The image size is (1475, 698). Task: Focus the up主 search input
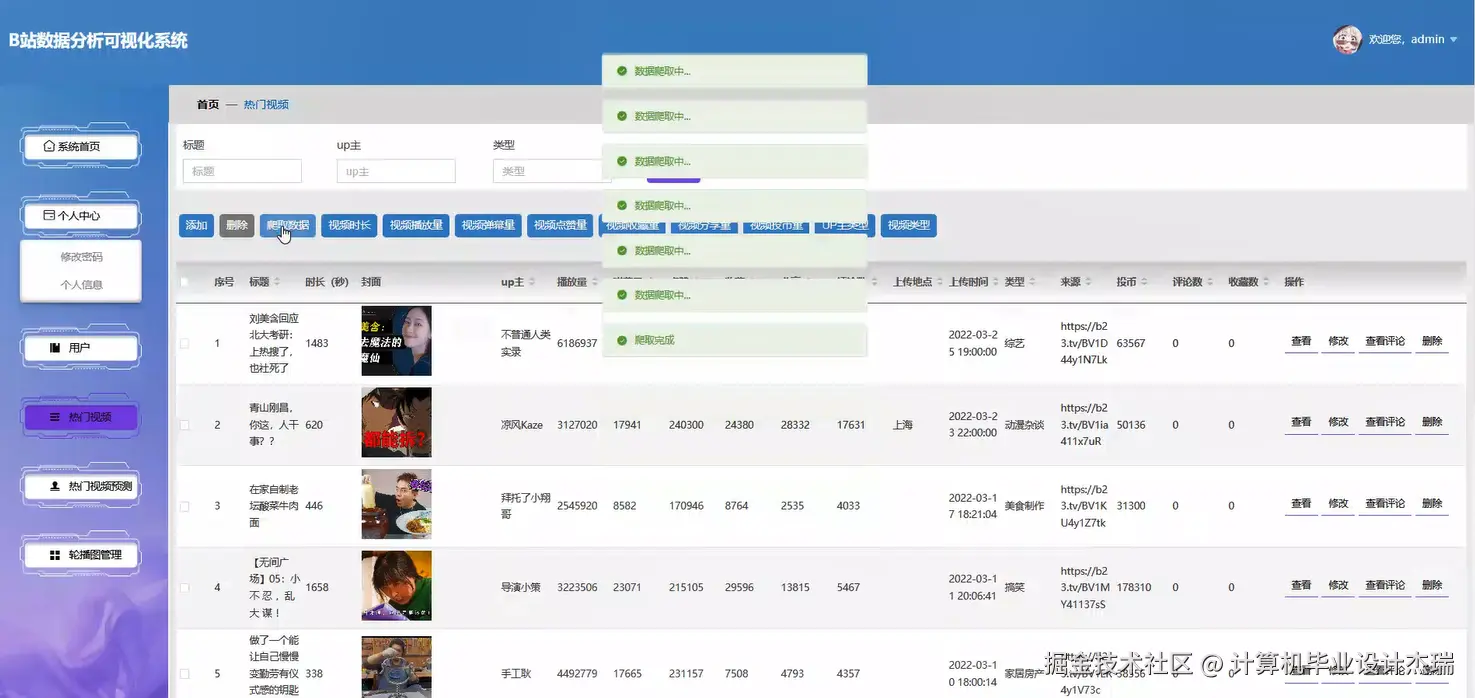click(396, 171)
